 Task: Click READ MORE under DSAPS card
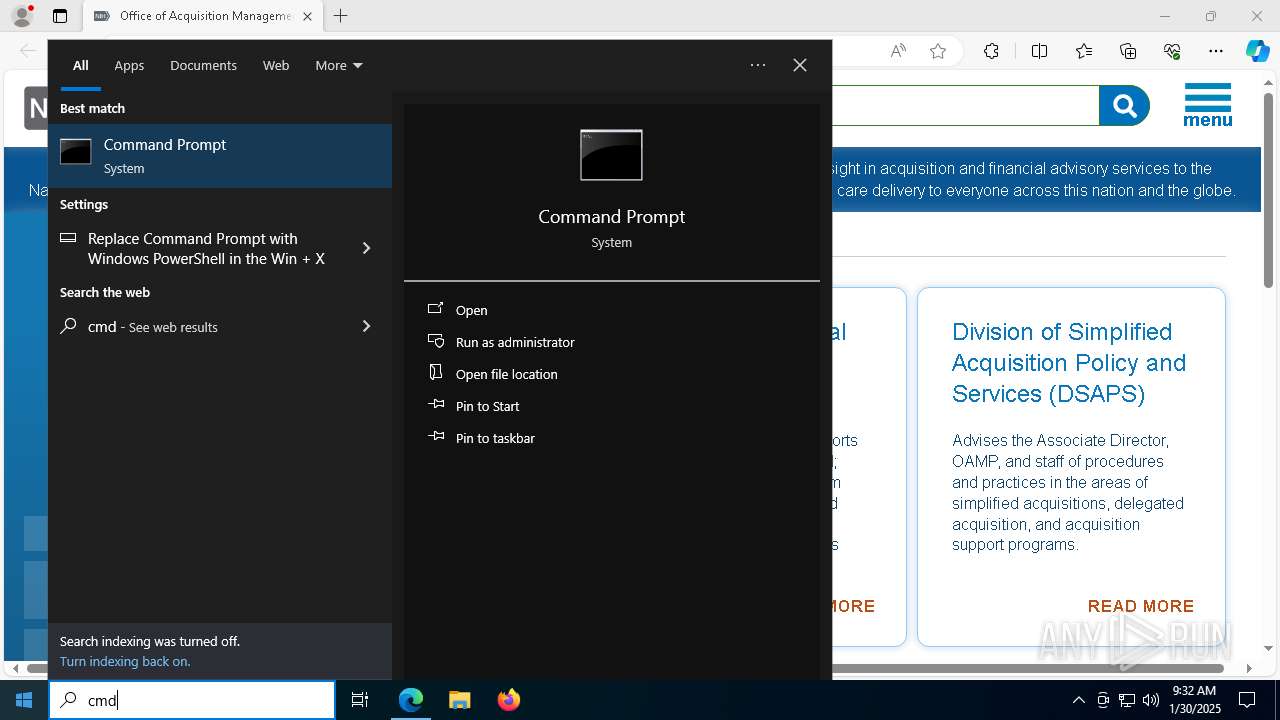[1141, 606]
